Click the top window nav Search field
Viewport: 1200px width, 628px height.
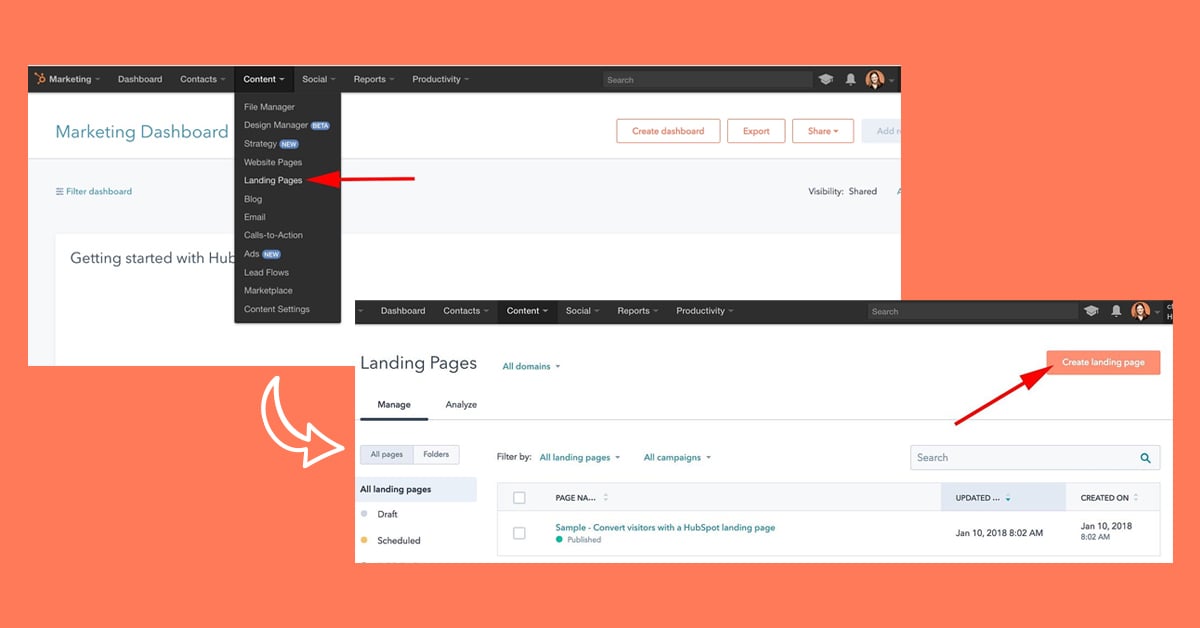point(707,79)
